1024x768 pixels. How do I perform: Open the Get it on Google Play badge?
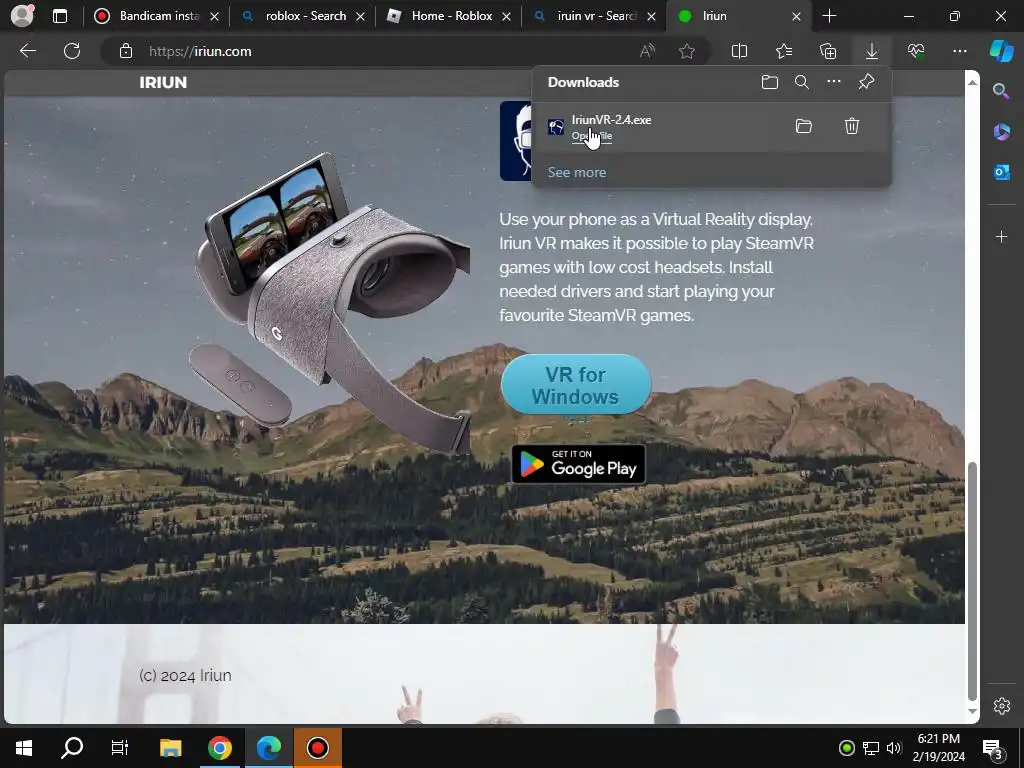[x=579, y=464]
